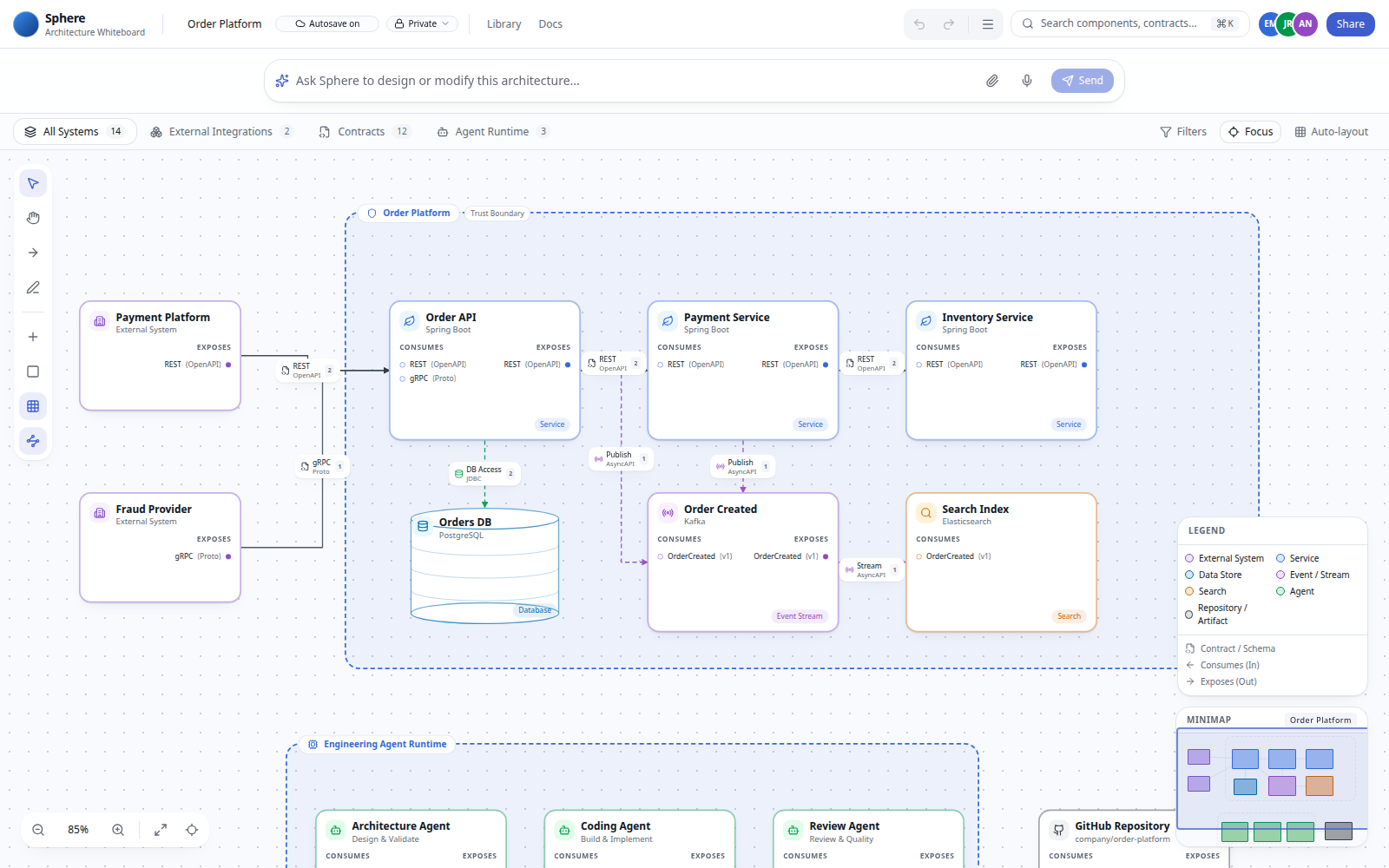Toggle Event / Stream legend filter
Screen dimensions: 1389x868
coord(1313,575)
